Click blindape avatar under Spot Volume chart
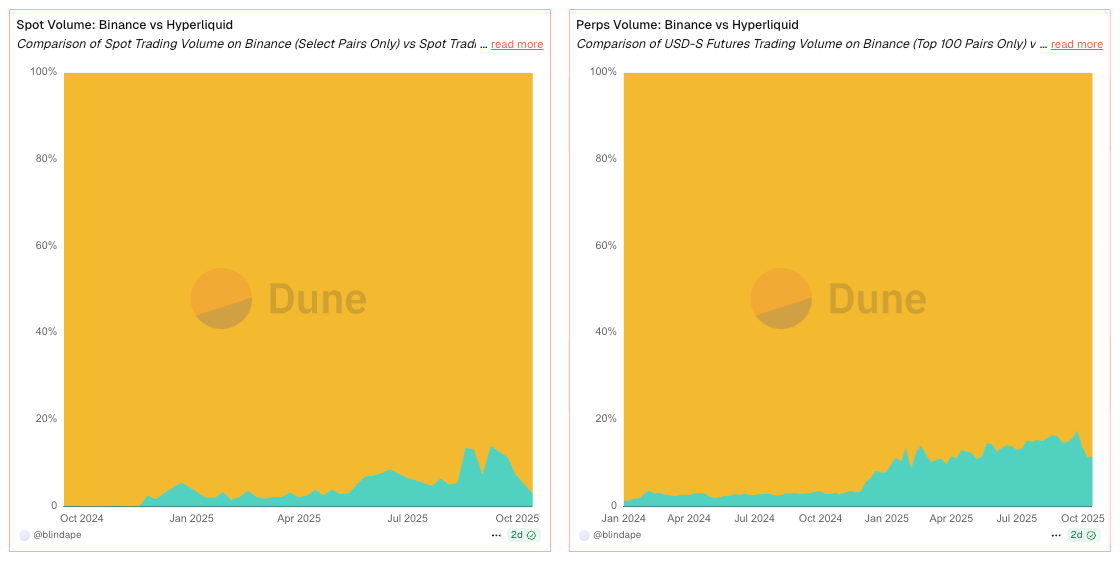The height and width of the screenshot is (566, 1120). click(25, 535)
